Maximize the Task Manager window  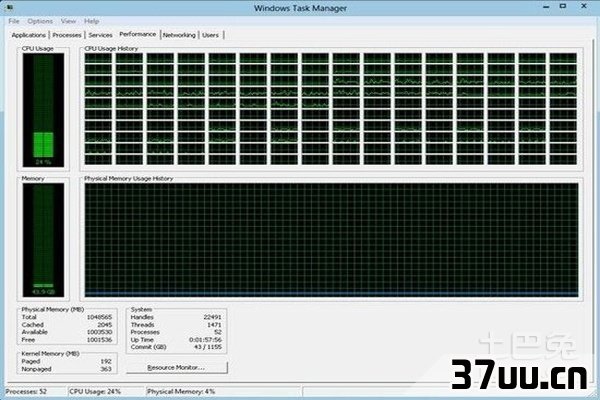click(x=563, y=7)
